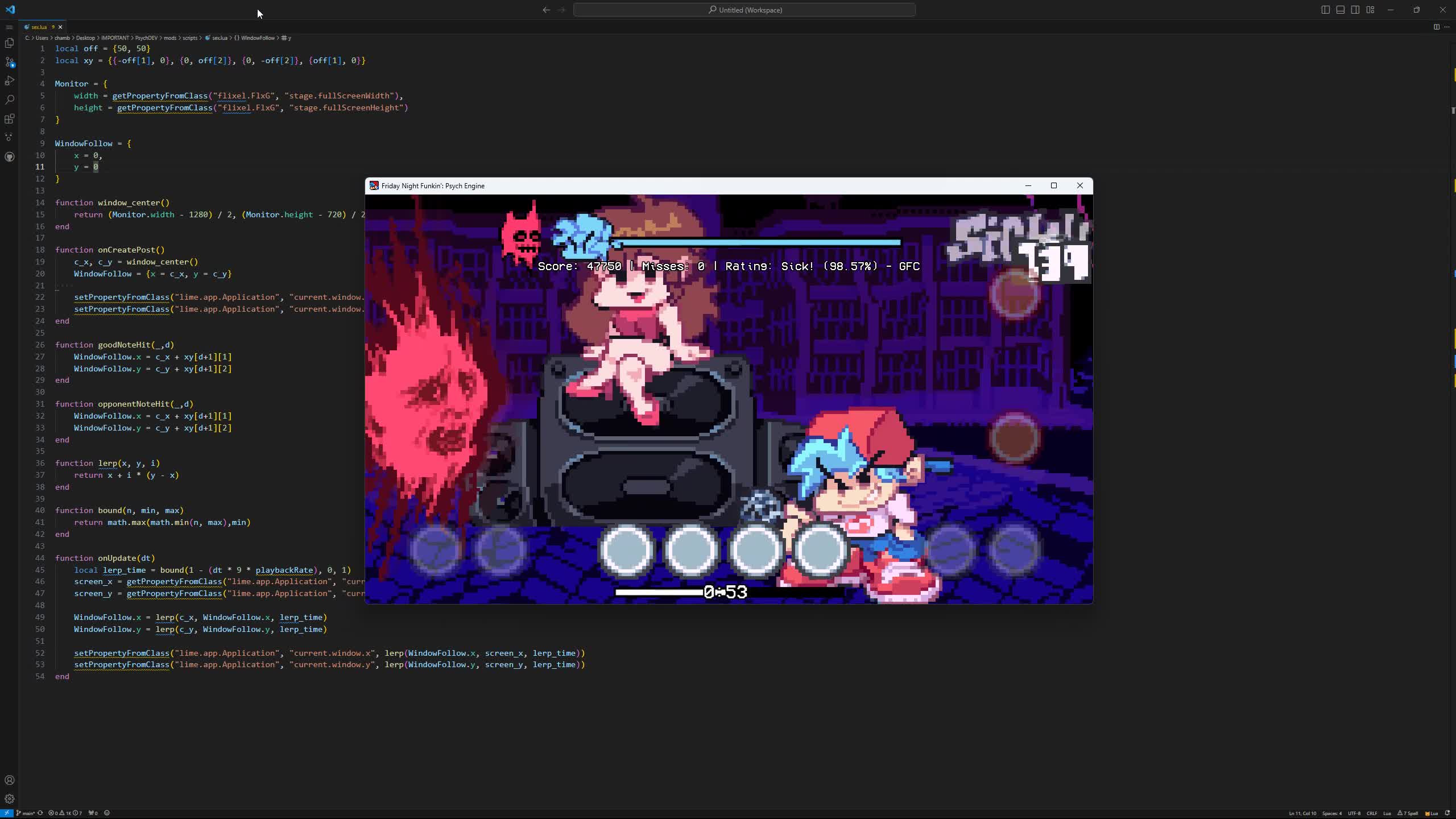Image resolution: width=1456 pixels, height=819 pixels.
Task: Click the 7 Spell warnings indicator
Action: click(x=1409, y=813)
